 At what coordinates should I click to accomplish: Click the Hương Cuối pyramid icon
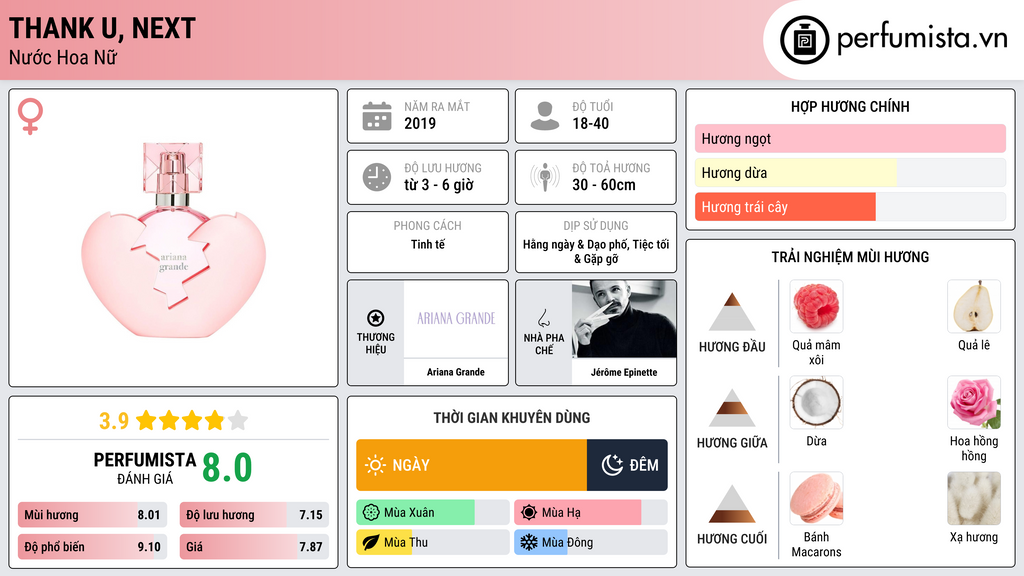click(732, 504)
